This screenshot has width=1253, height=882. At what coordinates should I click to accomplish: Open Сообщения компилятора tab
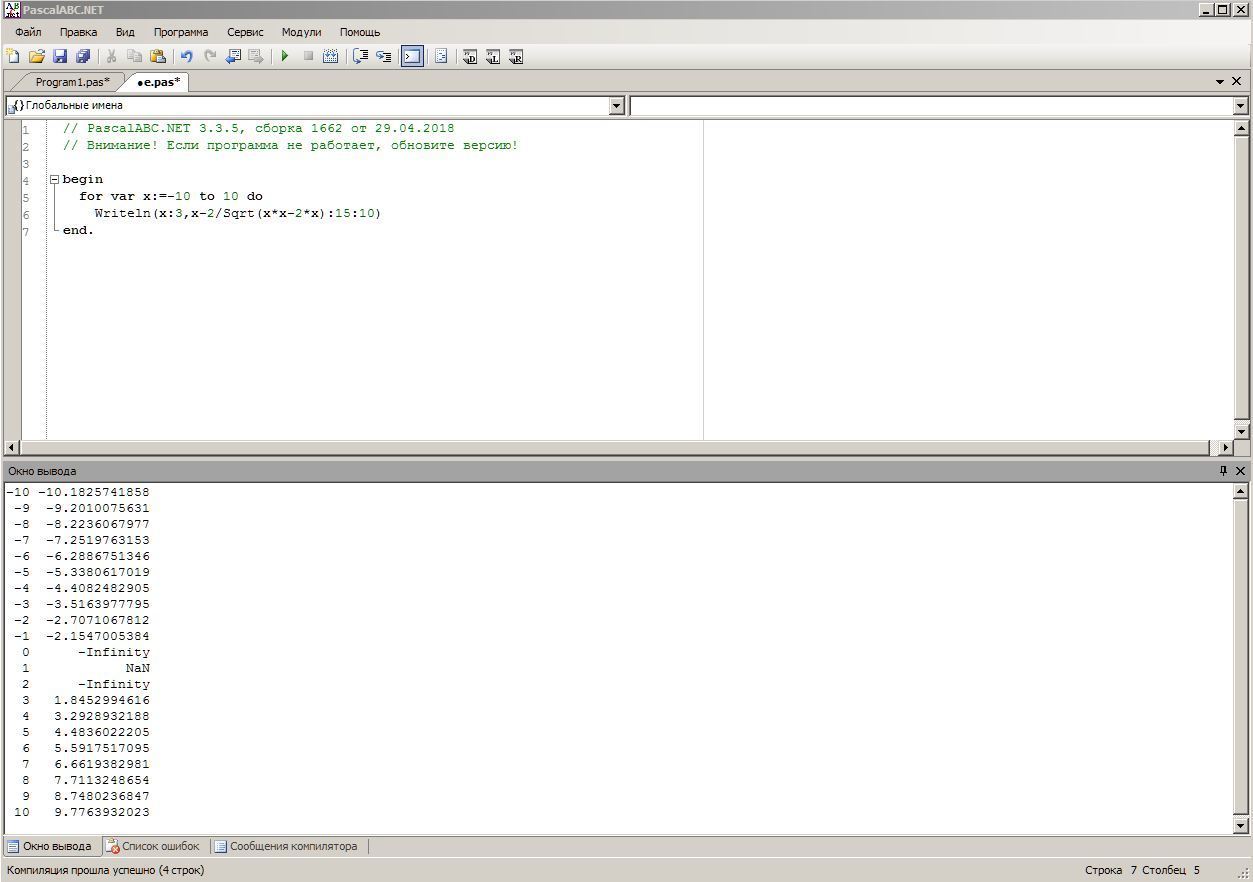pos(286,846)
